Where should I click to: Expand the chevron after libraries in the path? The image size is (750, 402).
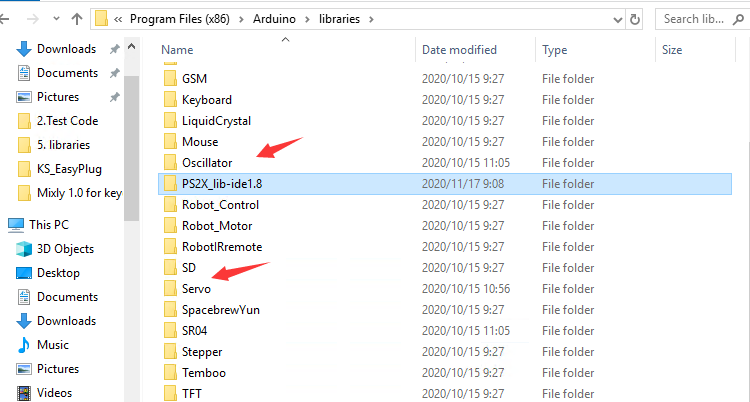[x=371, y=20]
